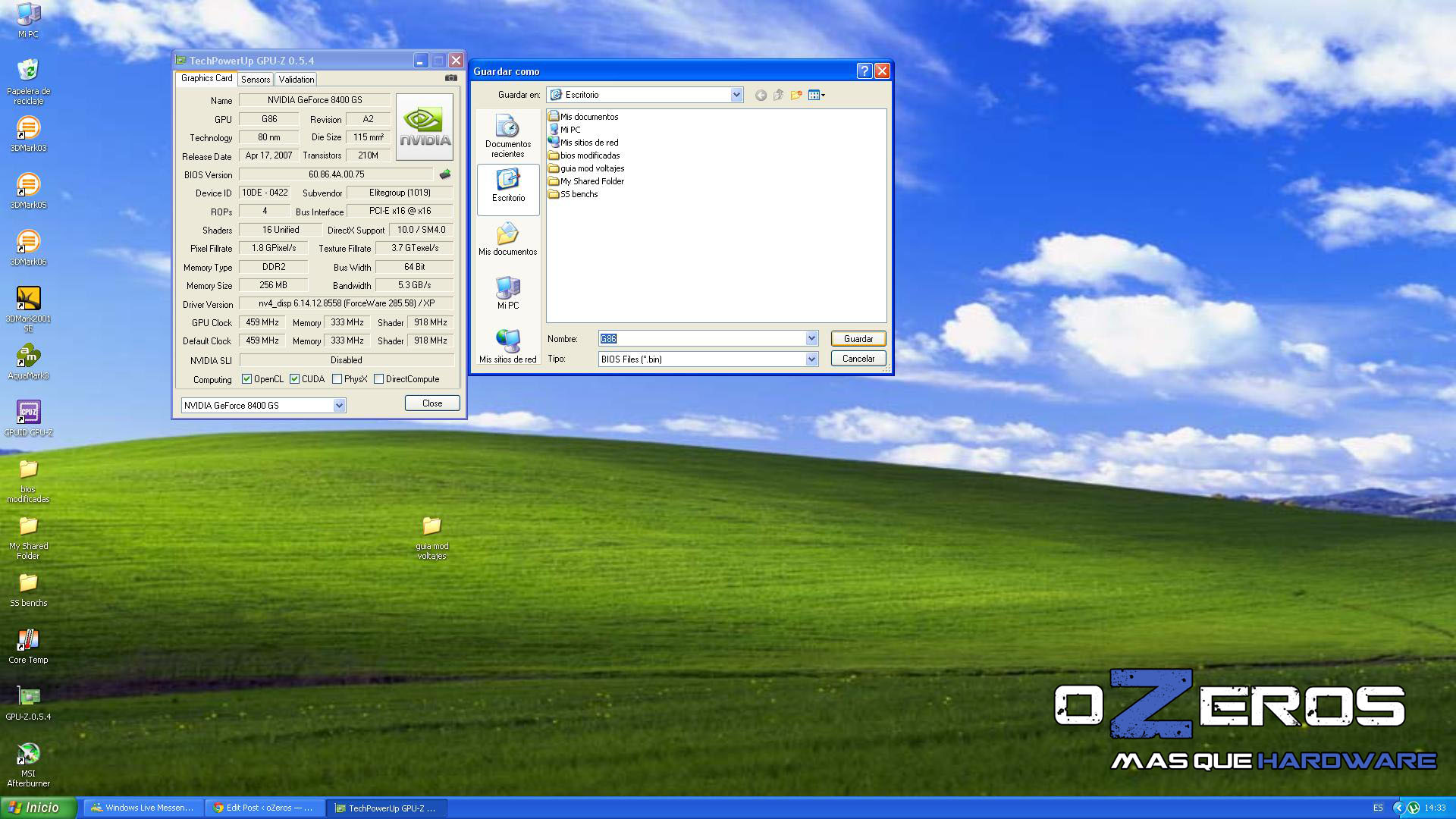Select 'SS benchs' folder in file list
1456x819 pixels.
573,194
